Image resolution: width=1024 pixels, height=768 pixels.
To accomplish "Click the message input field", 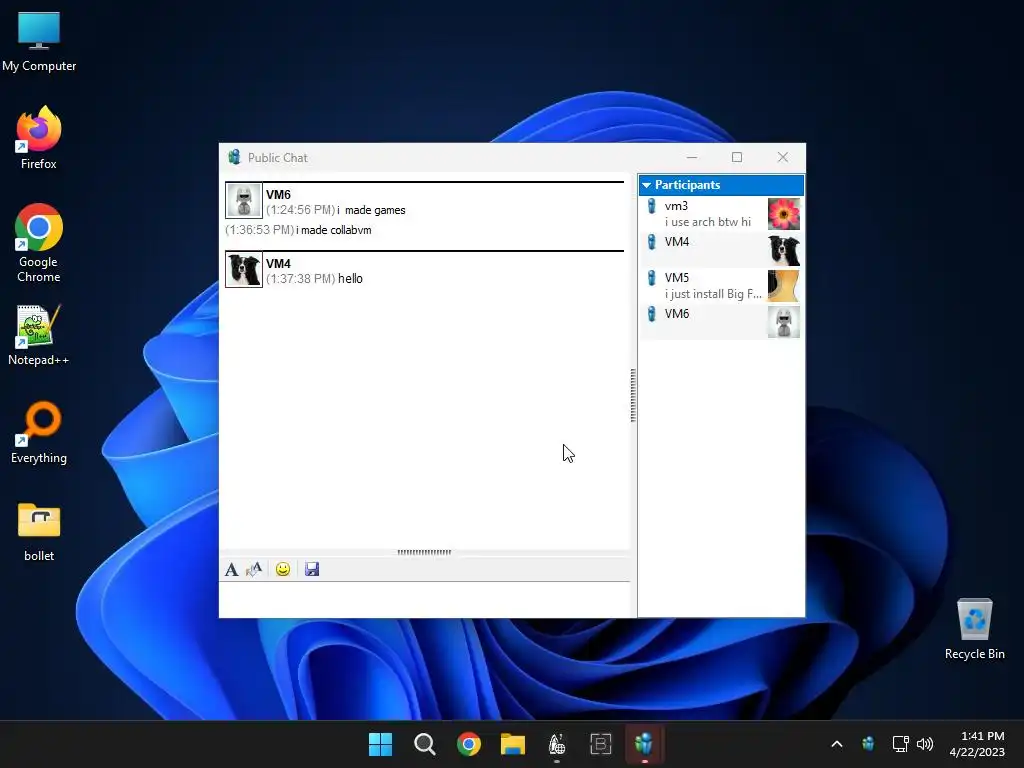I will click(424, 599).
